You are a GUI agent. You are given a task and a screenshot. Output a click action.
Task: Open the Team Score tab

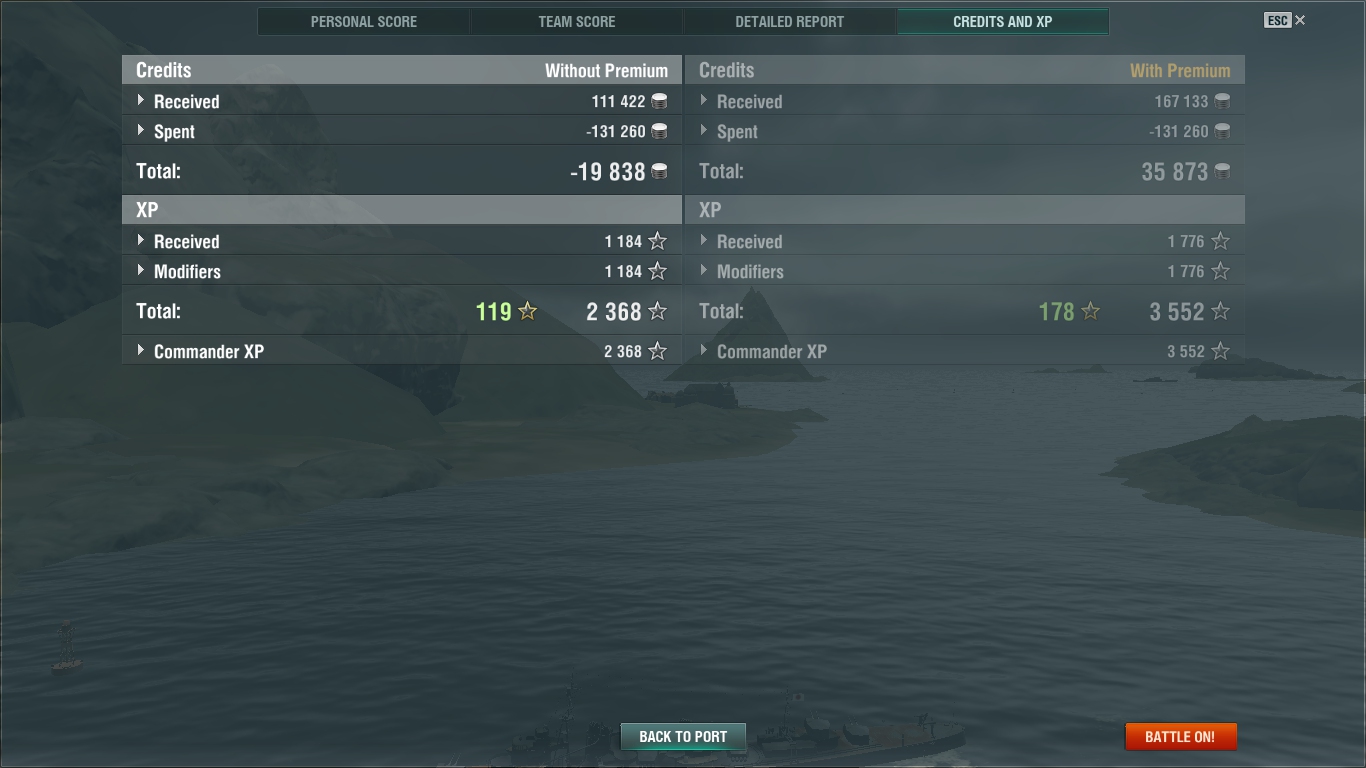pyautogui.click(x=577, y=21)
